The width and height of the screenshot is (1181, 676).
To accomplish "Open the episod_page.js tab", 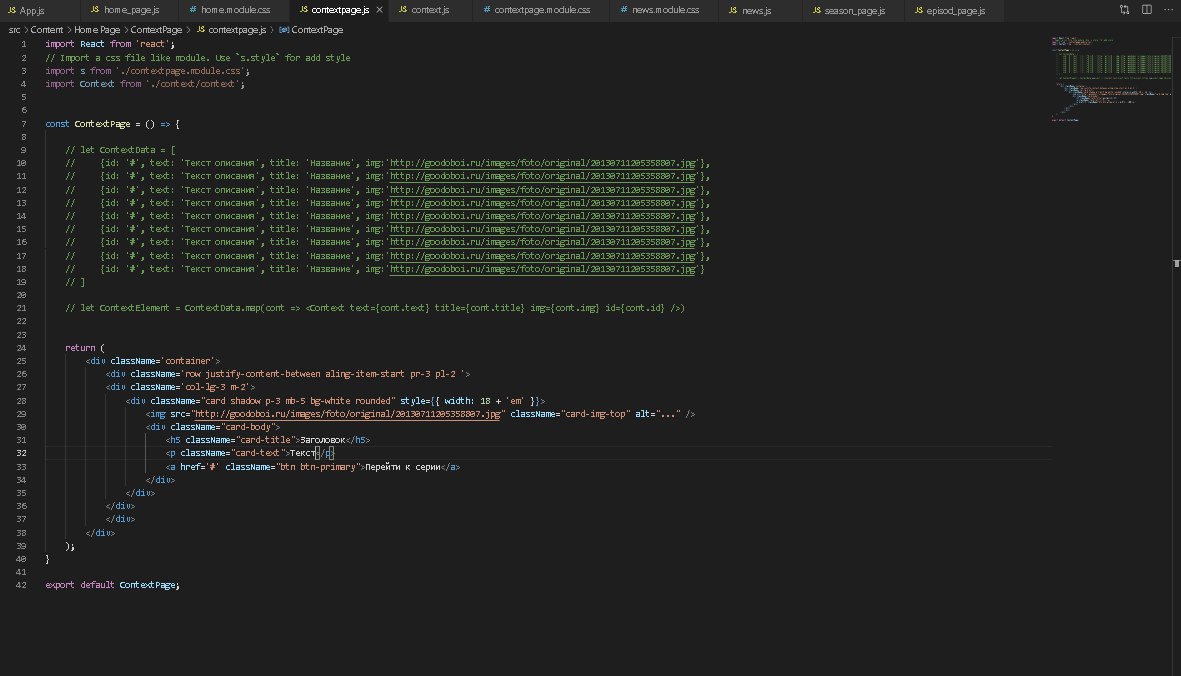I will [953, 10].
